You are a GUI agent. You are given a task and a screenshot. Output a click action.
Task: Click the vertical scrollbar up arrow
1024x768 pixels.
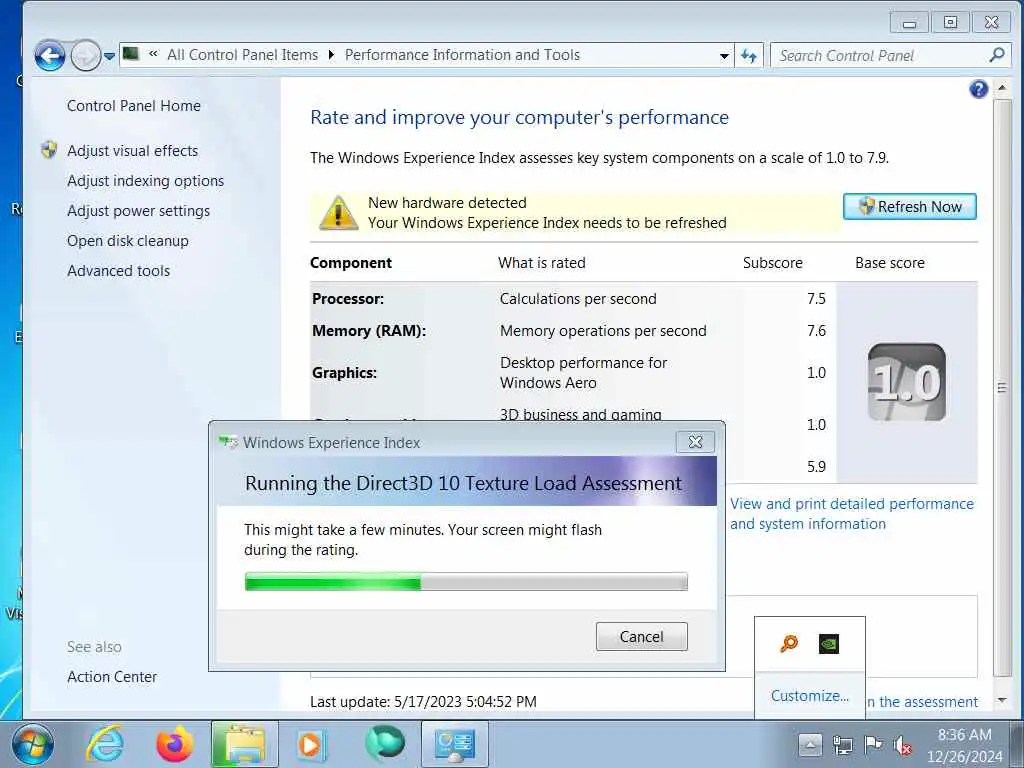(x=1002, y=88)
